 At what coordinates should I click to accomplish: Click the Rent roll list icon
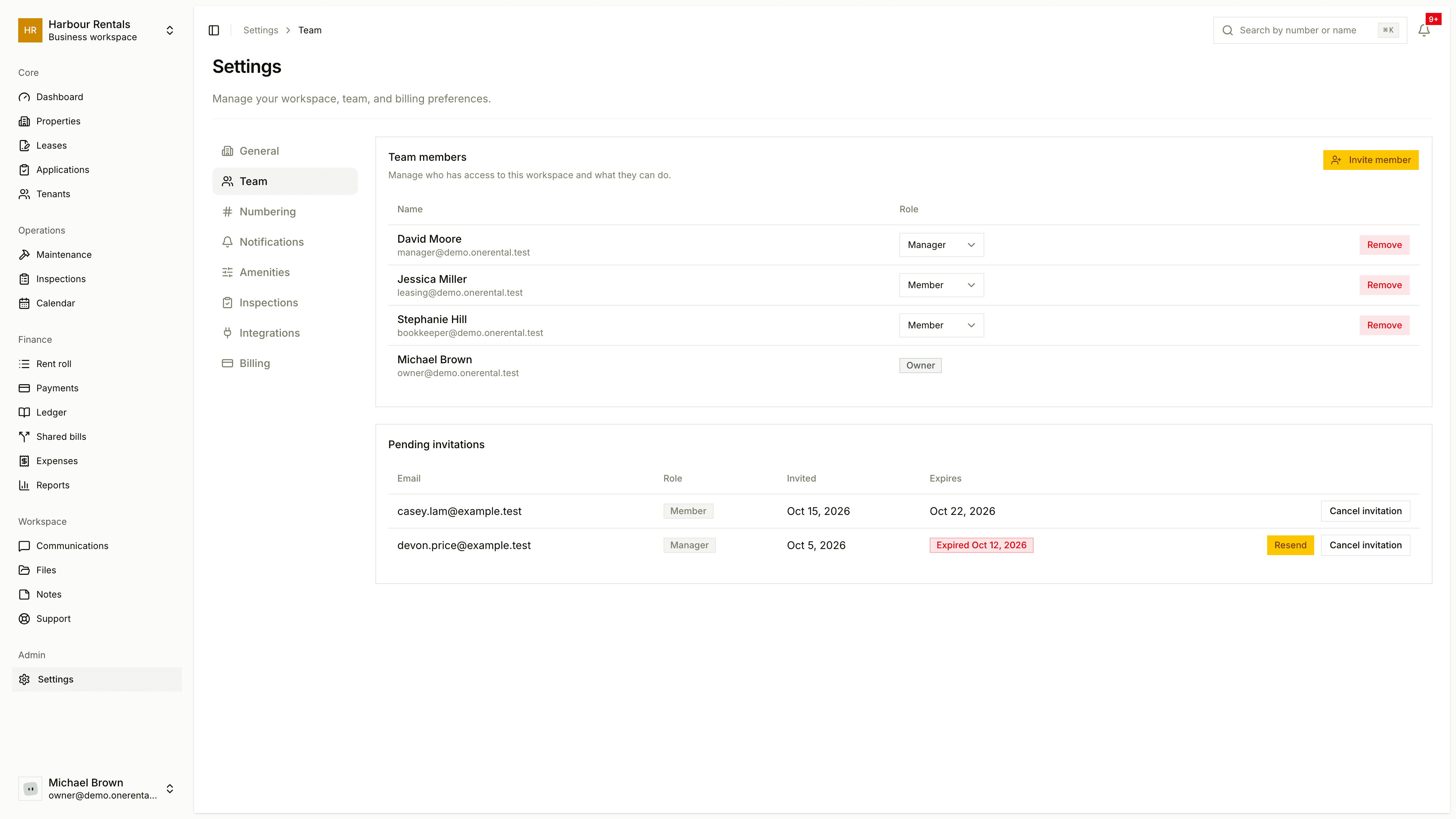pos(24,364)
